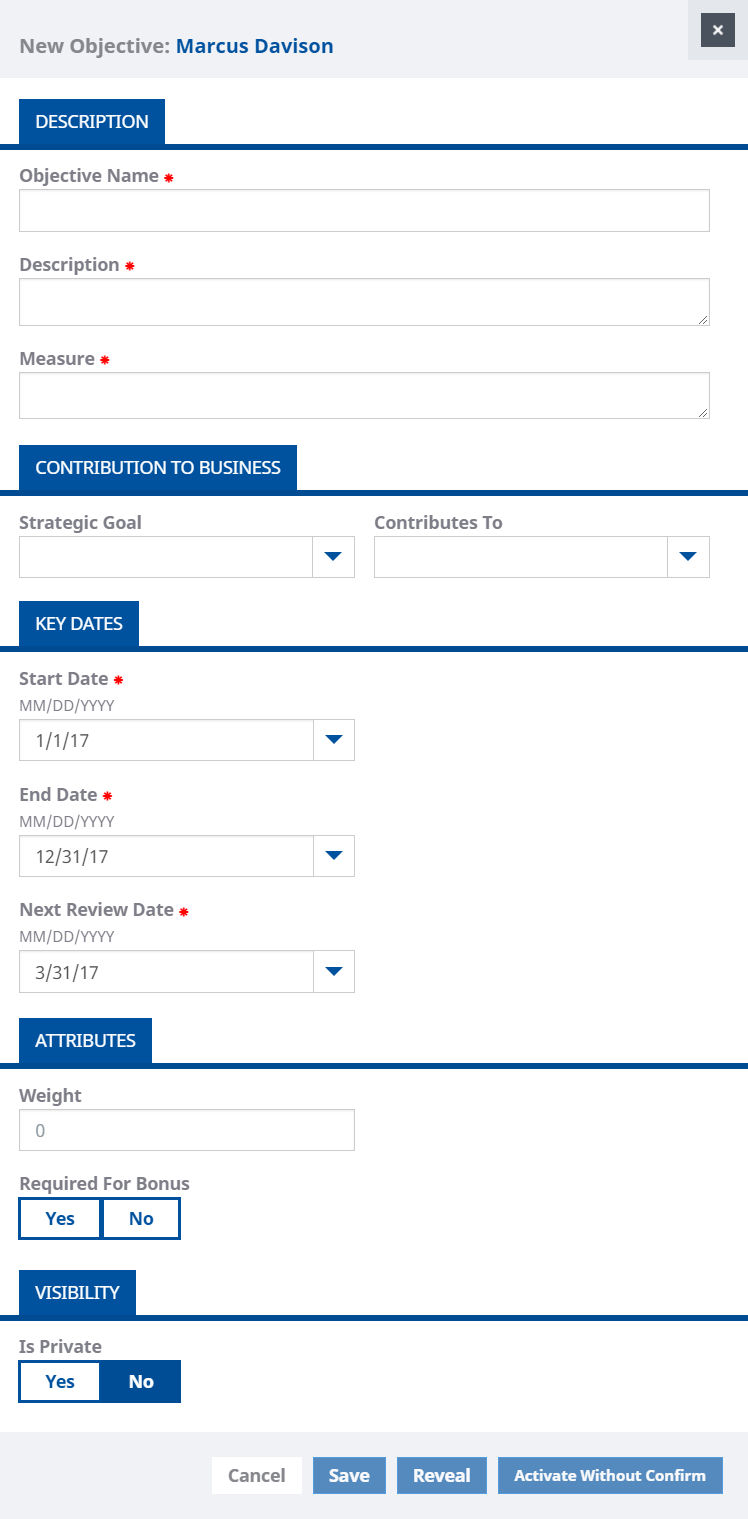748x1519 pixels.
Task: Set Required For Bonus to No
Action: [x=141, y=1219]
